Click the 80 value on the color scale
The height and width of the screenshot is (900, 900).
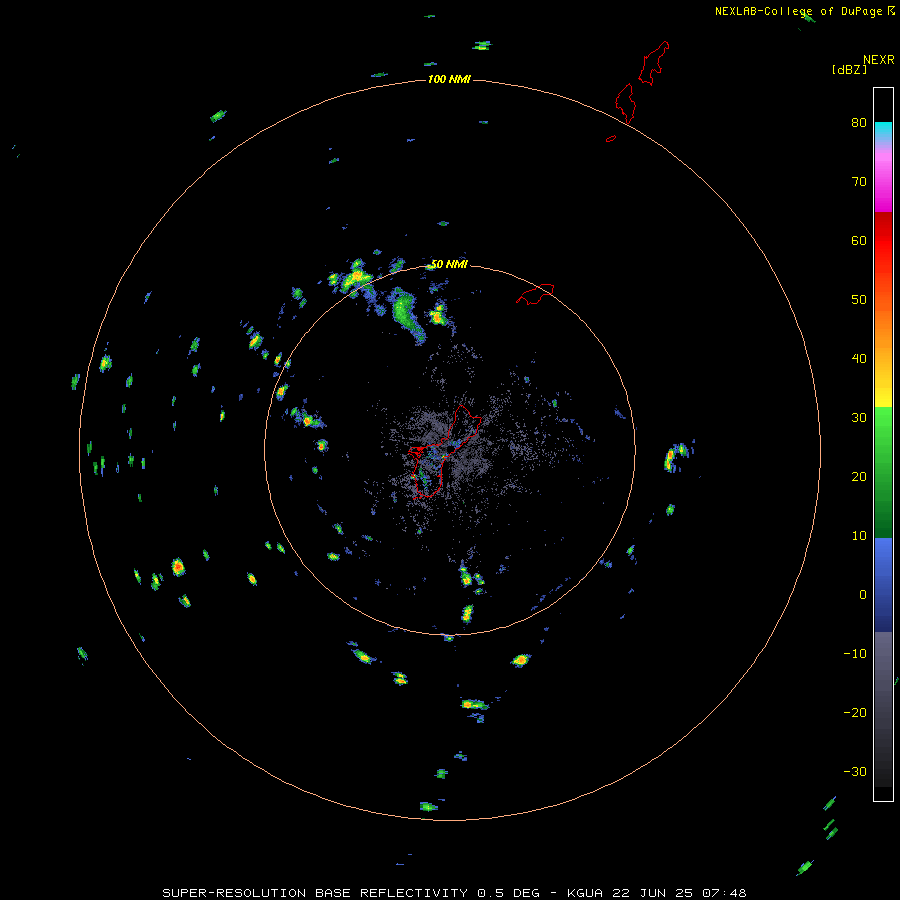859,123
